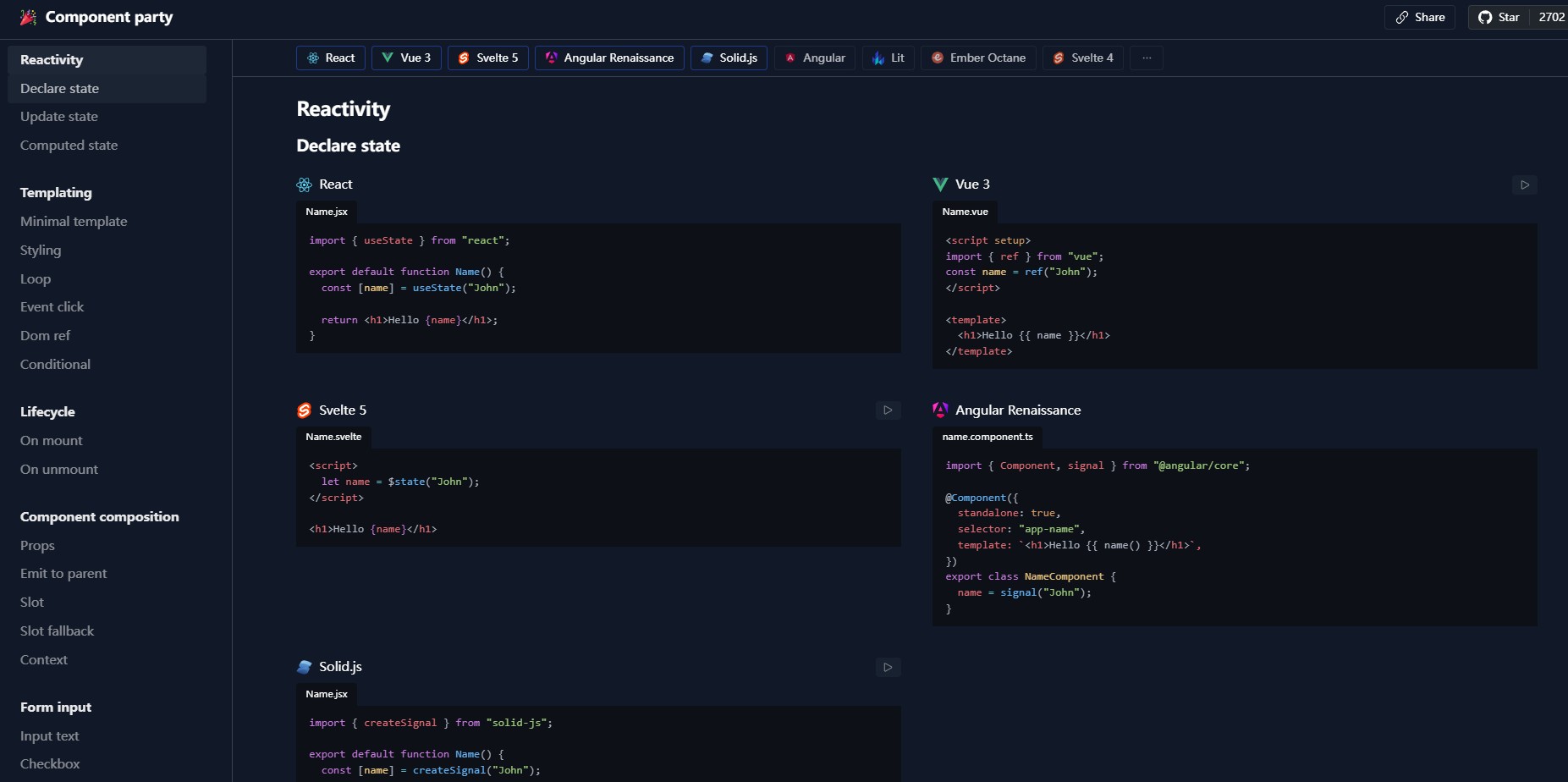1568x782 pixels.
Task: Open the Reactivity sidebar section
Action: (x=107, y=60)
